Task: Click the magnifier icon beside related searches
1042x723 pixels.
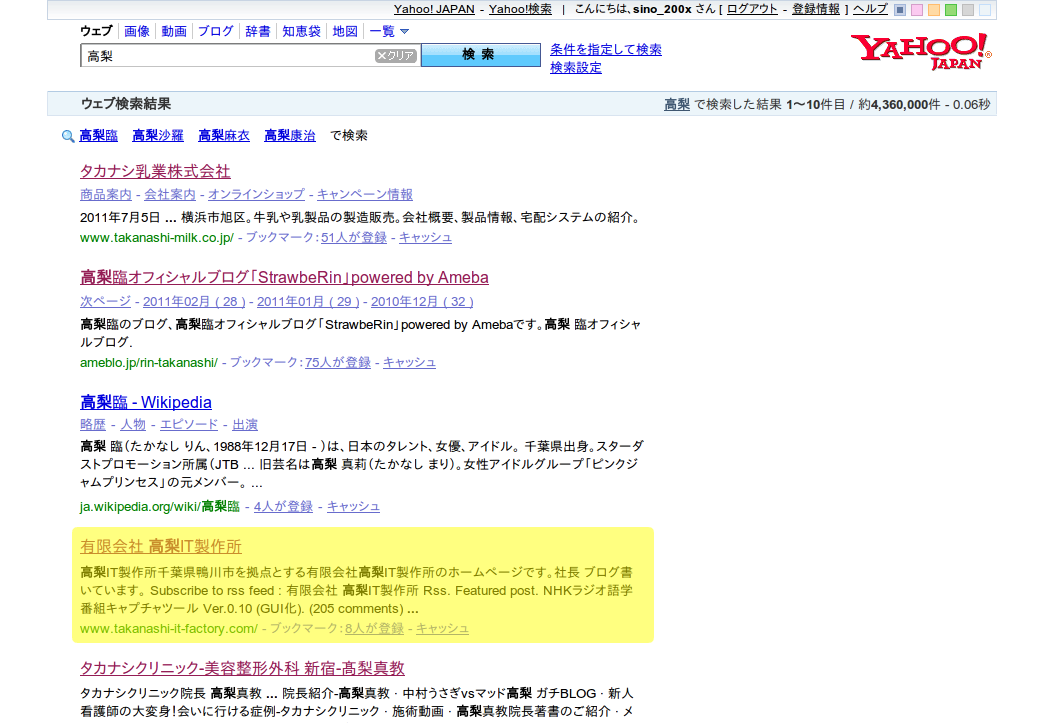Action: coord(68,136)
